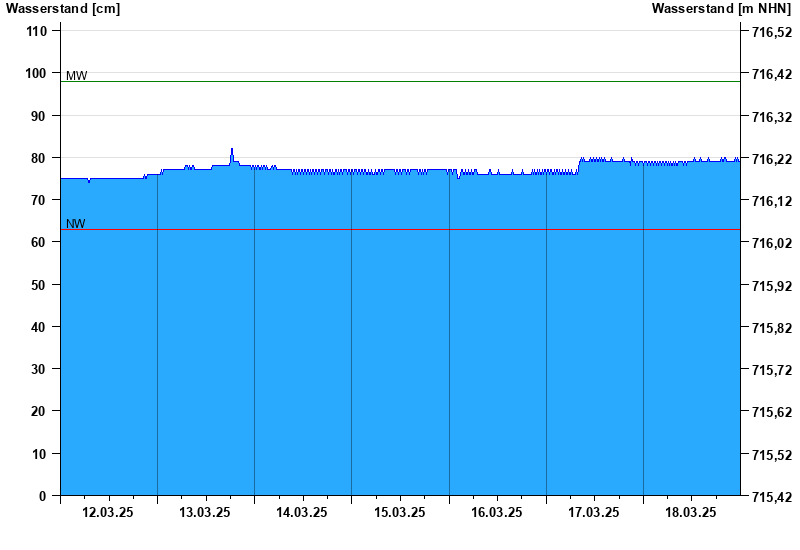Screen dimensions: 800x550
Task: Click the 716,32 value on right axis
Action: [x=772, y=117]
